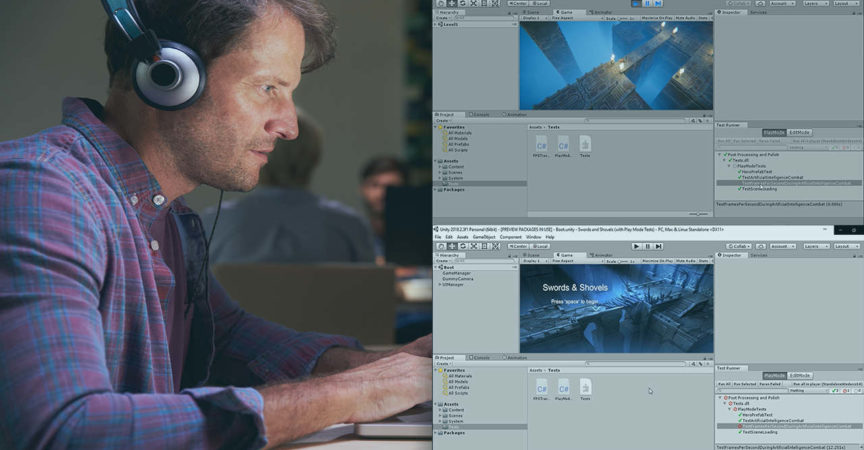The width and height of the screenshot is (864, 450).
Task: Open the Collab dropdown in Boot.unity window
Action: (x=739, y=246)
